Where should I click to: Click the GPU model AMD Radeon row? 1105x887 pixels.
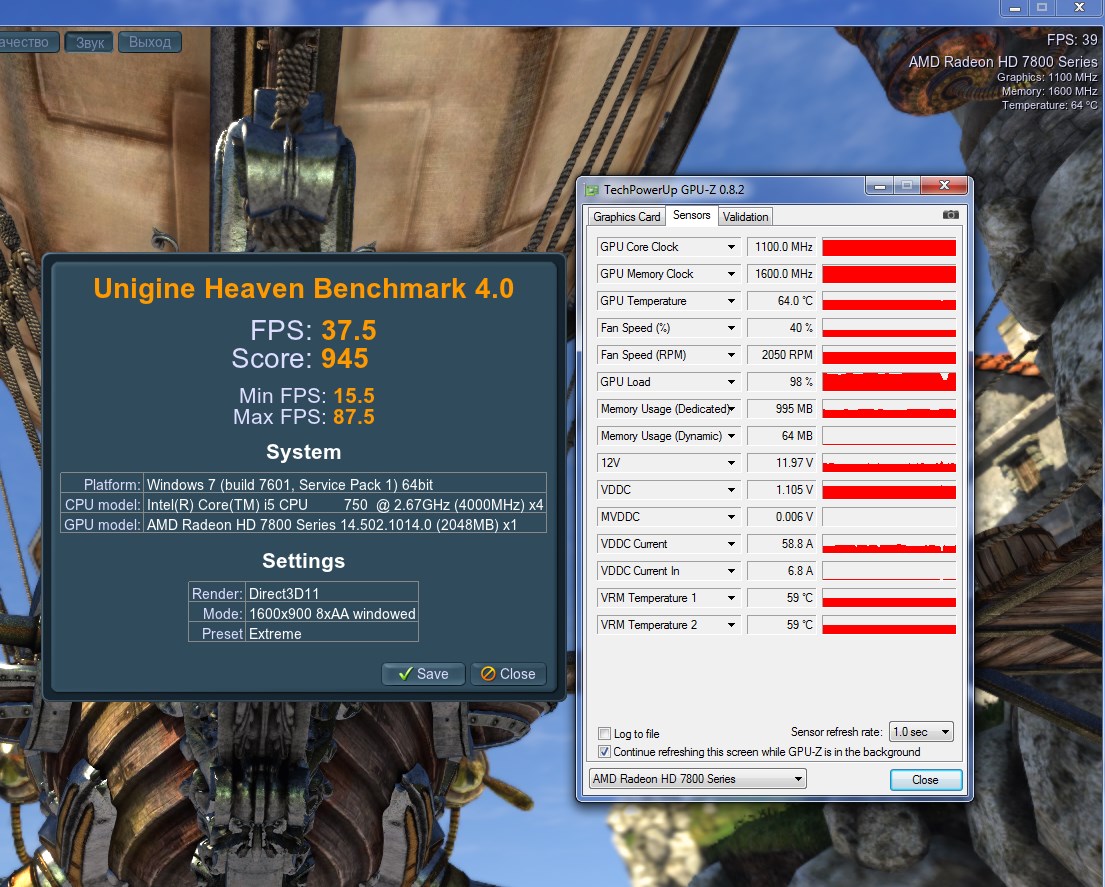pos(304,524)
